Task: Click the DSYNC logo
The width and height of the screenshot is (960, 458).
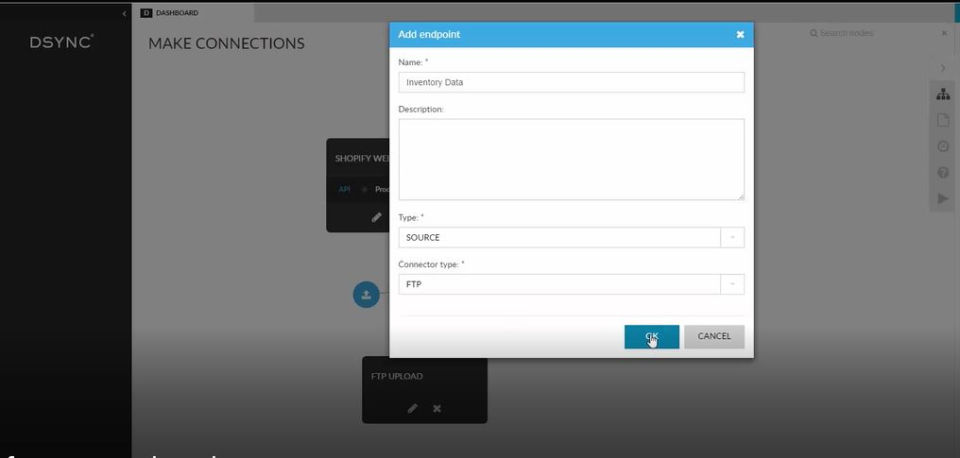Action: [61, 42]
